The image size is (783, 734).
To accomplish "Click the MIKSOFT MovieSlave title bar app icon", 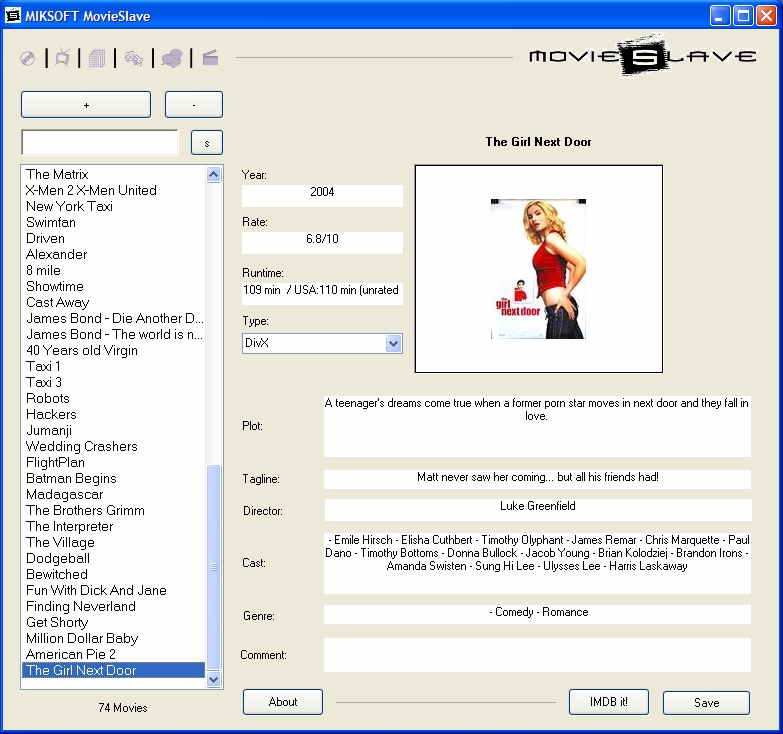I will (x=12, y=15).
